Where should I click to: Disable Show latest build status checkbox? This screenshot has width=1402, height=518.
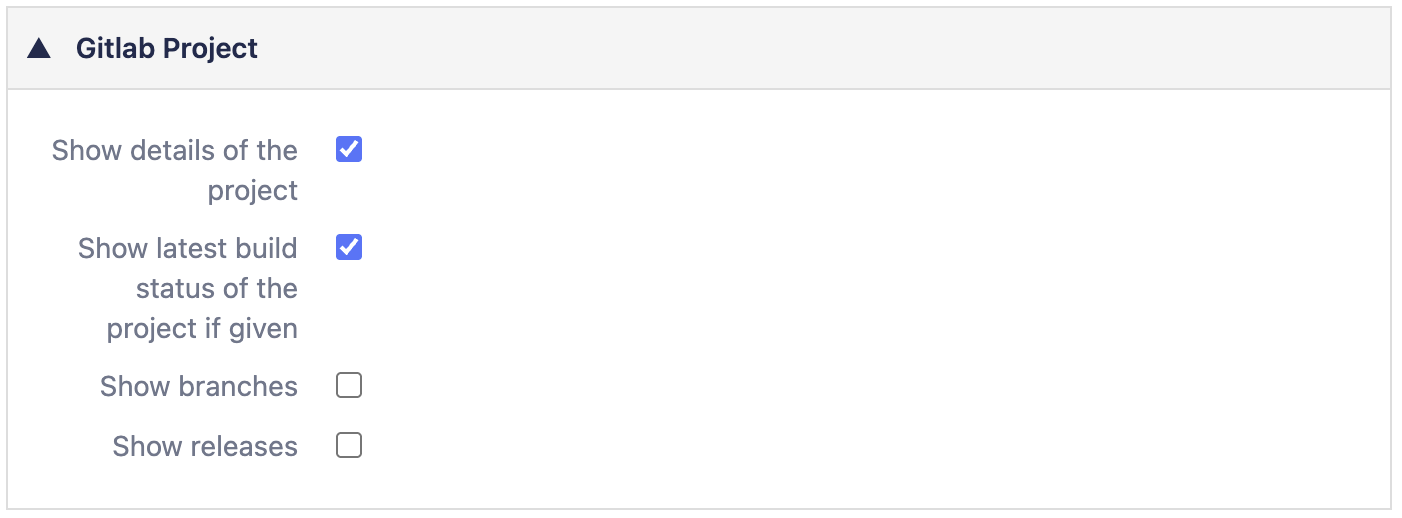pyautogui.click(x=349, y=247)
